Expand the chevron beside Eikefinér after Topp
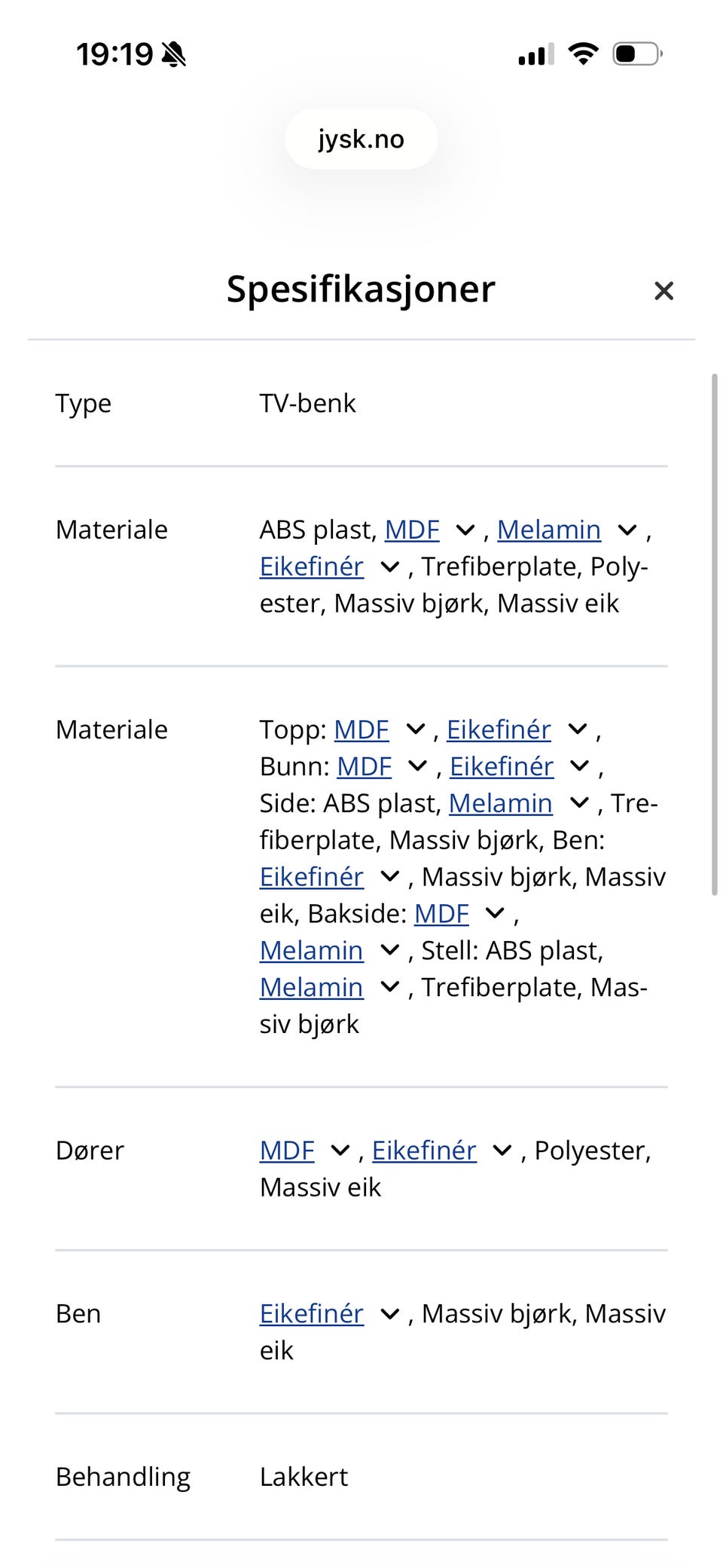Screen dimensions: 723x1568 577,729
